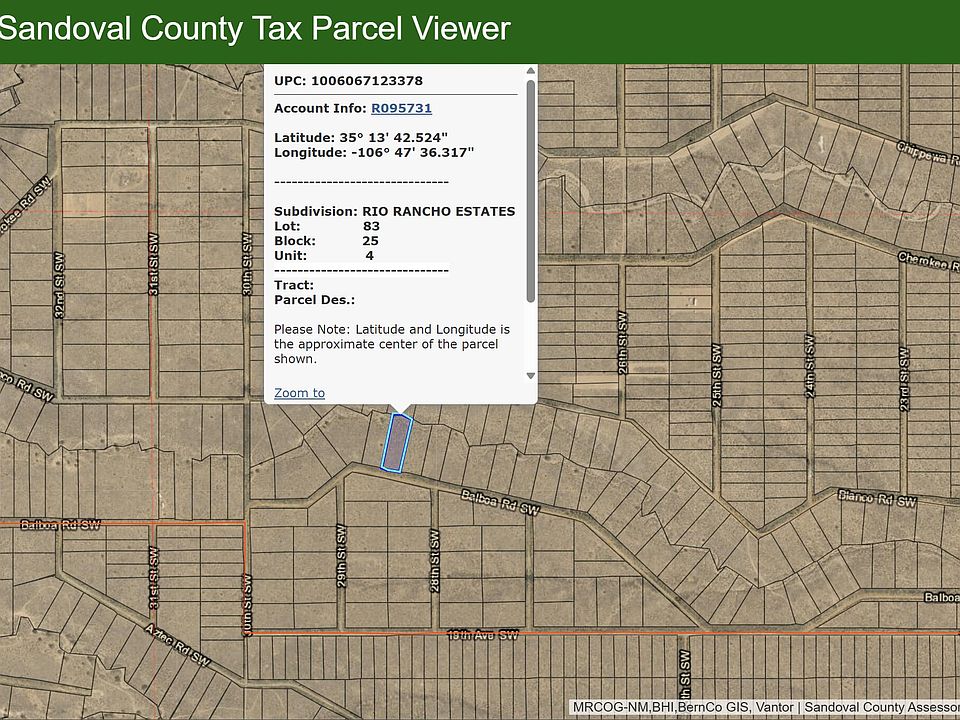Click the 29th St SW street label
Screen dimensions: 960x720
coord(341,555)
